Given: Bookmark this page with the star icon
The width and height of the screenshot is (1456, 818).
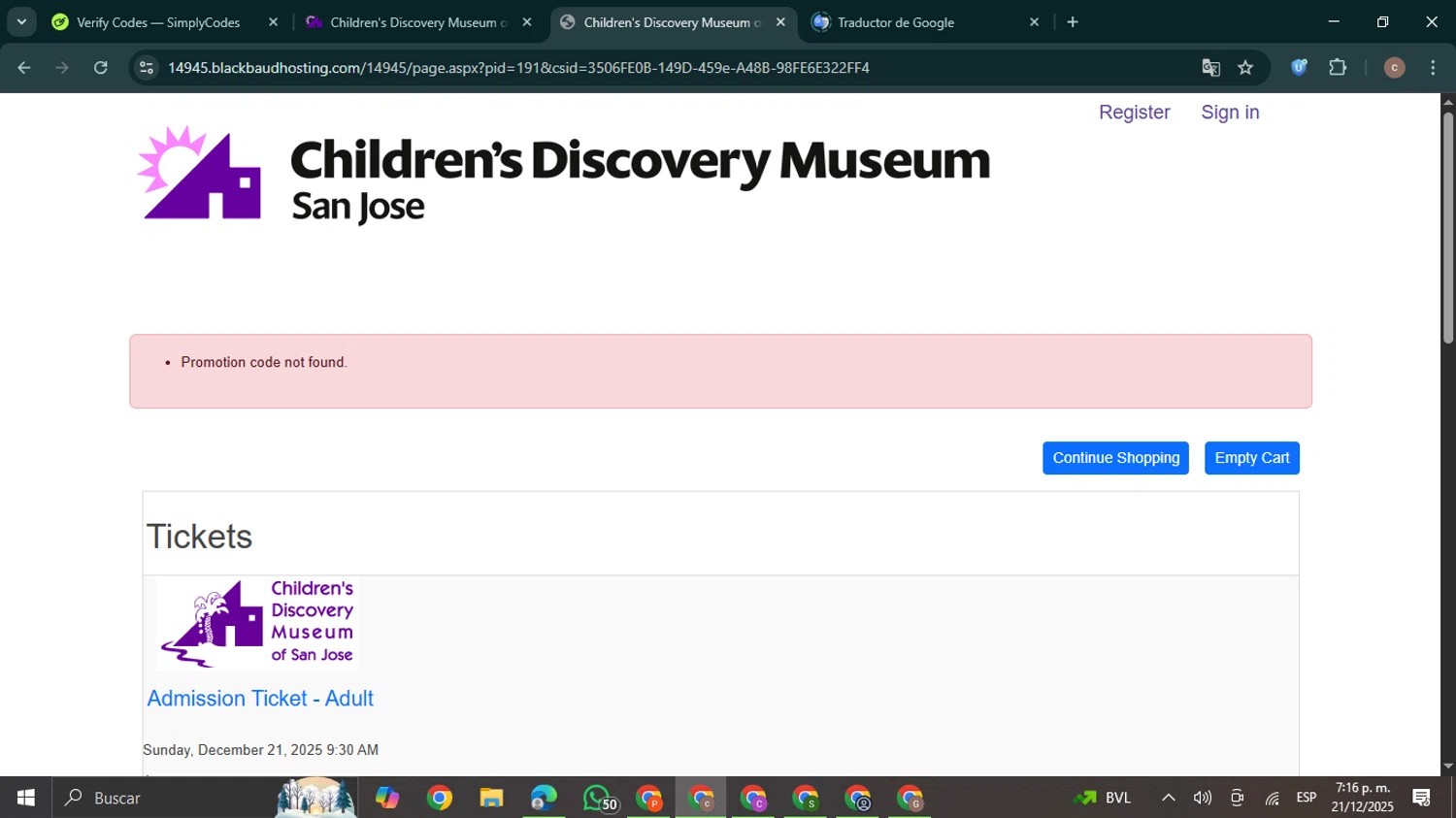Looking at the screenshot, I should pos(1245,68).
